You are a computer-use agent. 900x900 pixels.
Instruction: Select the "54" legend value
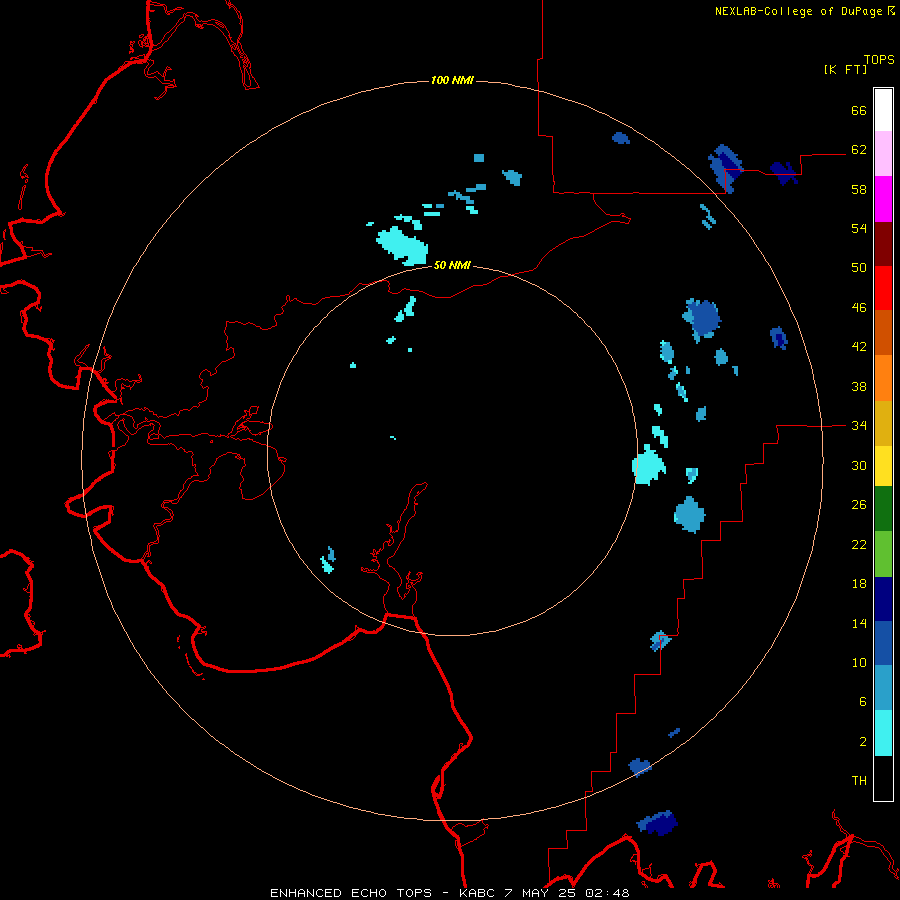859,228
